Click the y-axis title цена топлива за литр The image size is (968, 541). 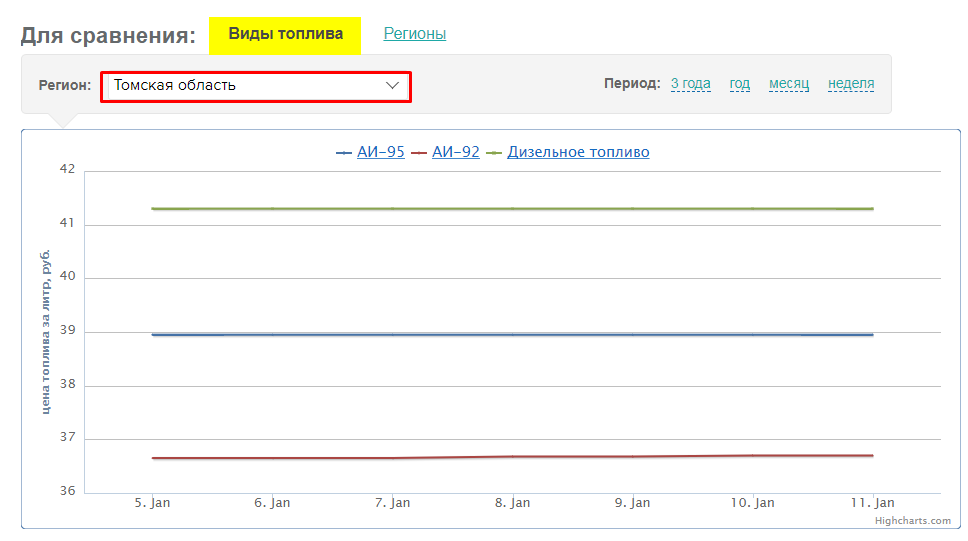47,332
